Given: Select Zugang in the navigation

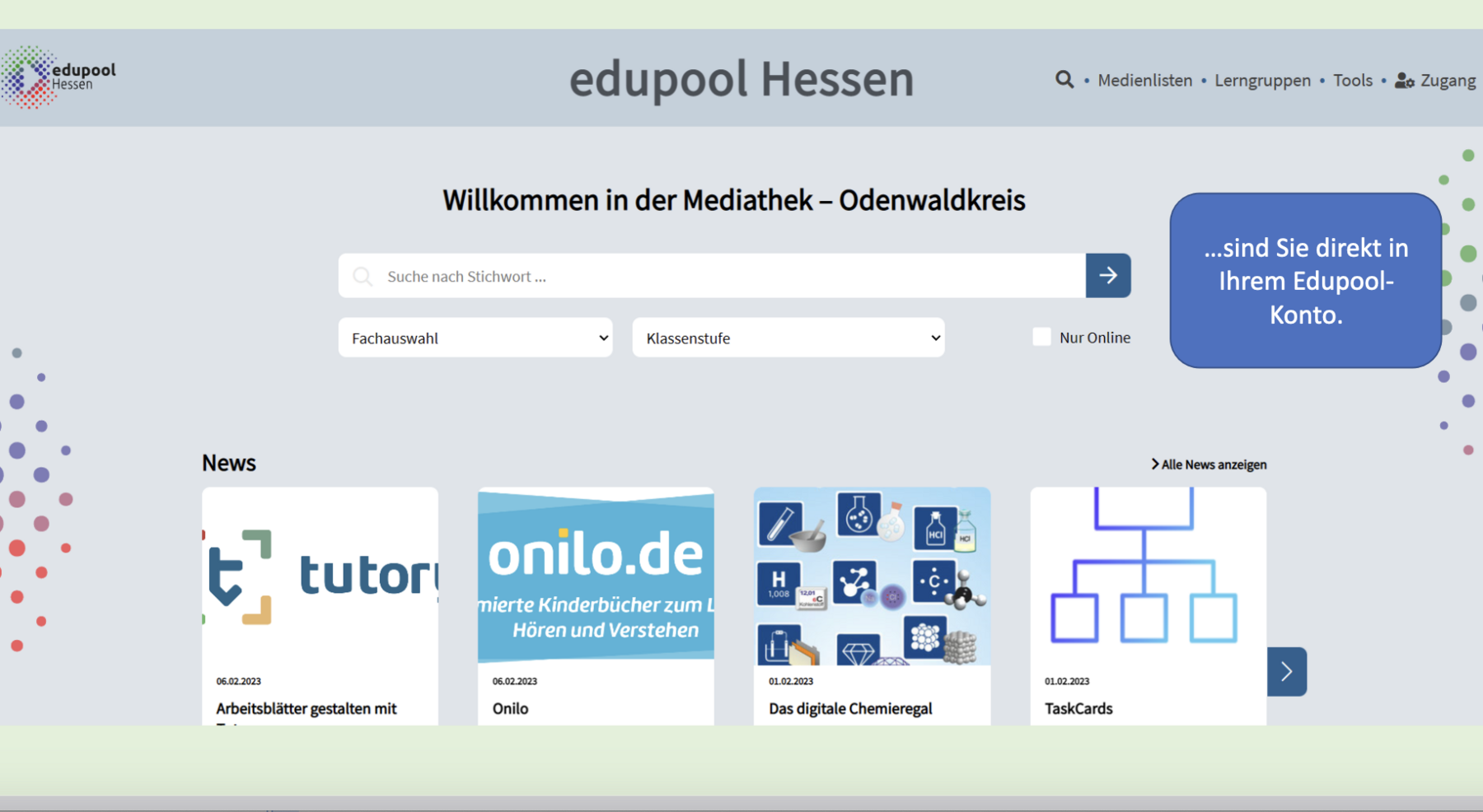Looking at the screenshot, I should click(x=1448, y=81).
